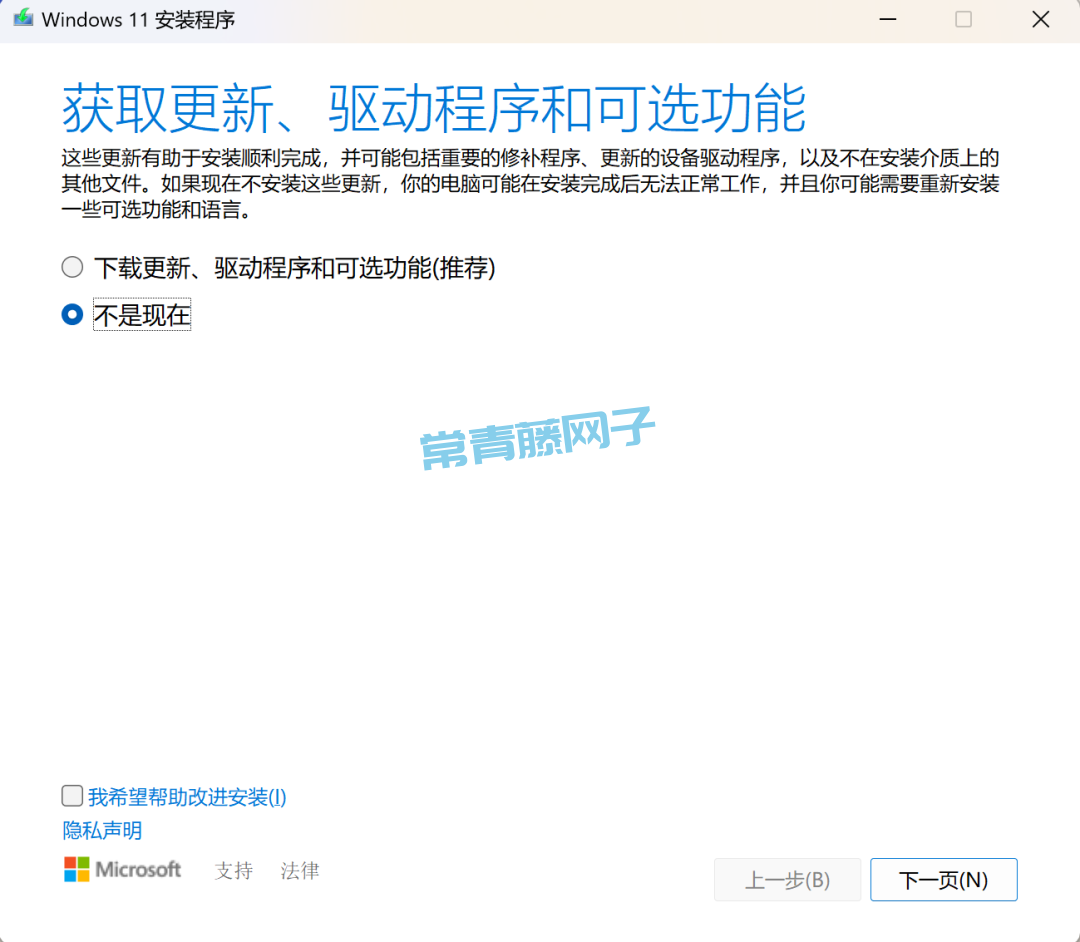Click the Windows 11 setup icon in title bar
The image size is (1080, 942).
click(24, 19)
